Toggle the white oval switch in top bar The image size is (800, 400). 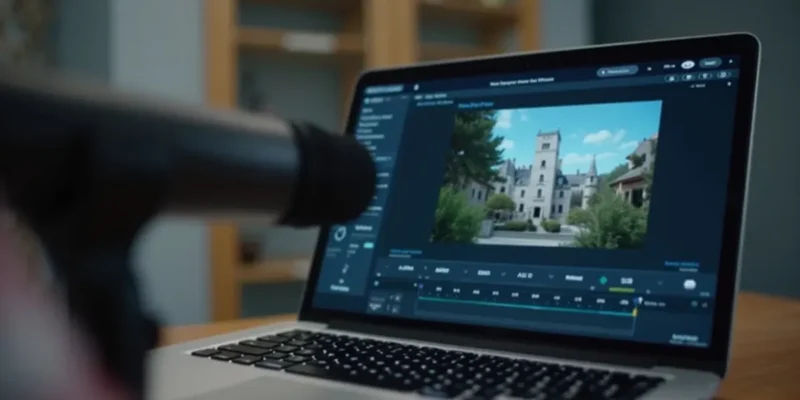[x=687, y=65]
